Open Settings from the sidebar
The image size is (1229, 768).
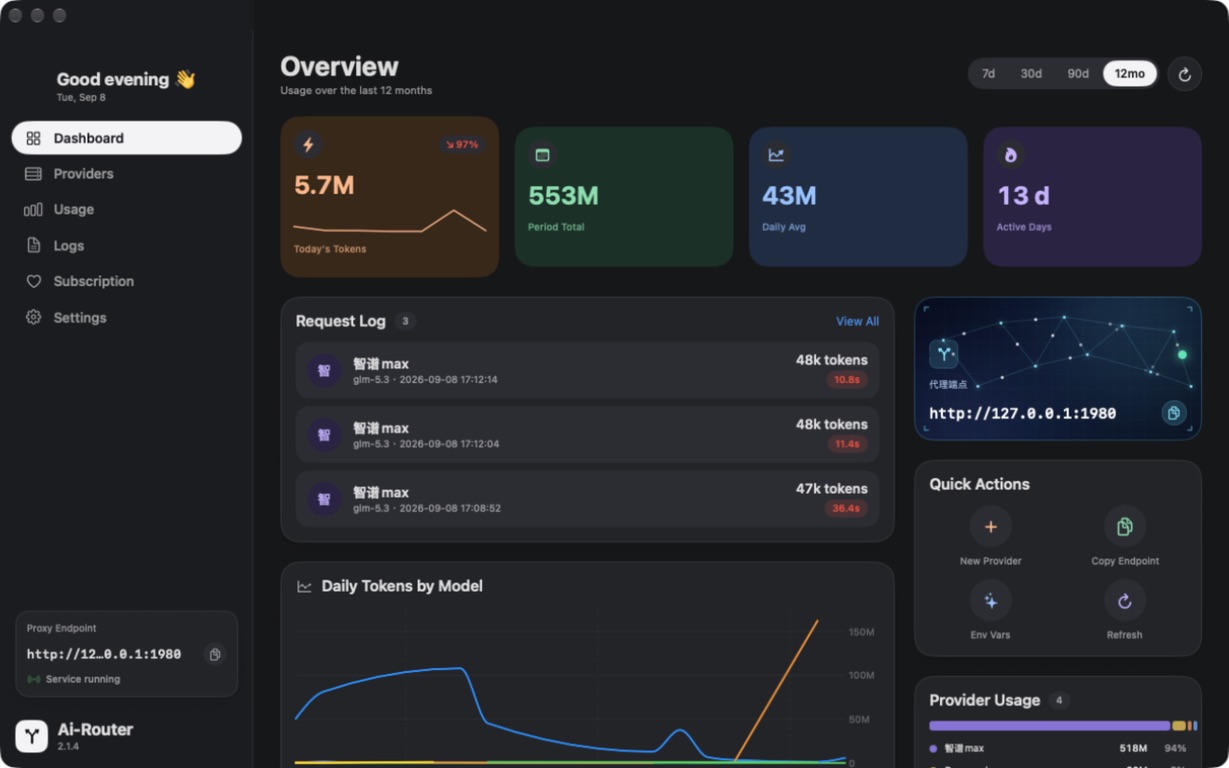point(127,318)
